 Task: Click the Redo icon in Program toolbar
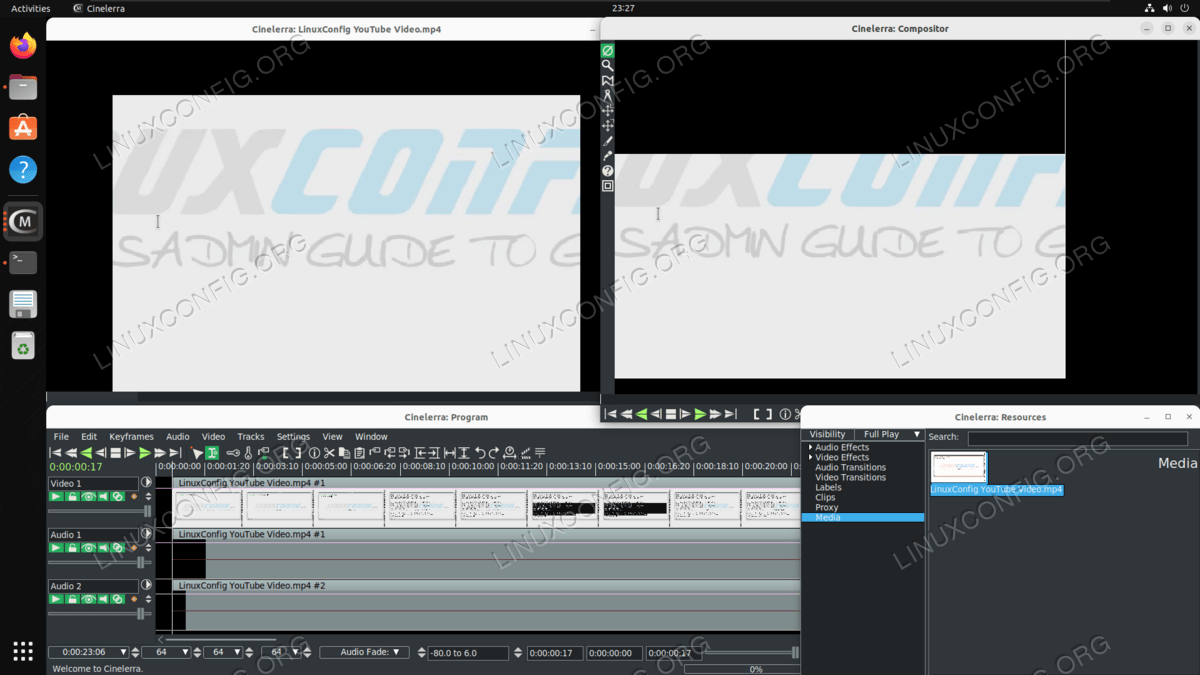(493, 453)
